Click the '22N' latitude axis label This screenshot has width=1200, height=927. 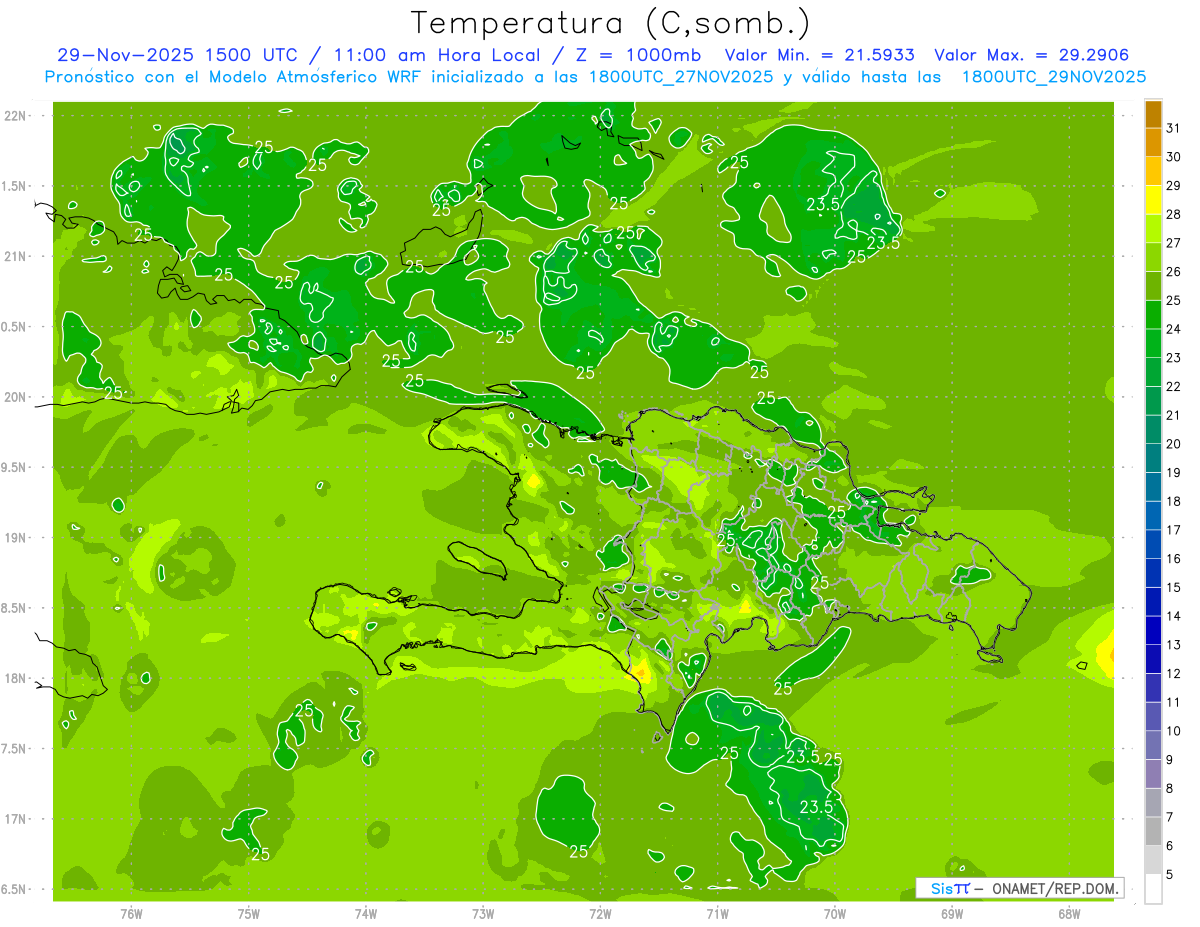(15, 116)
